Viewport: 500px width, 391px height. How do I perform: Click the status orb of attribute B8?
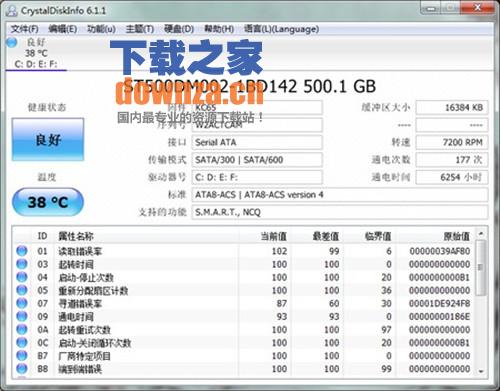(x=22, y=368)
